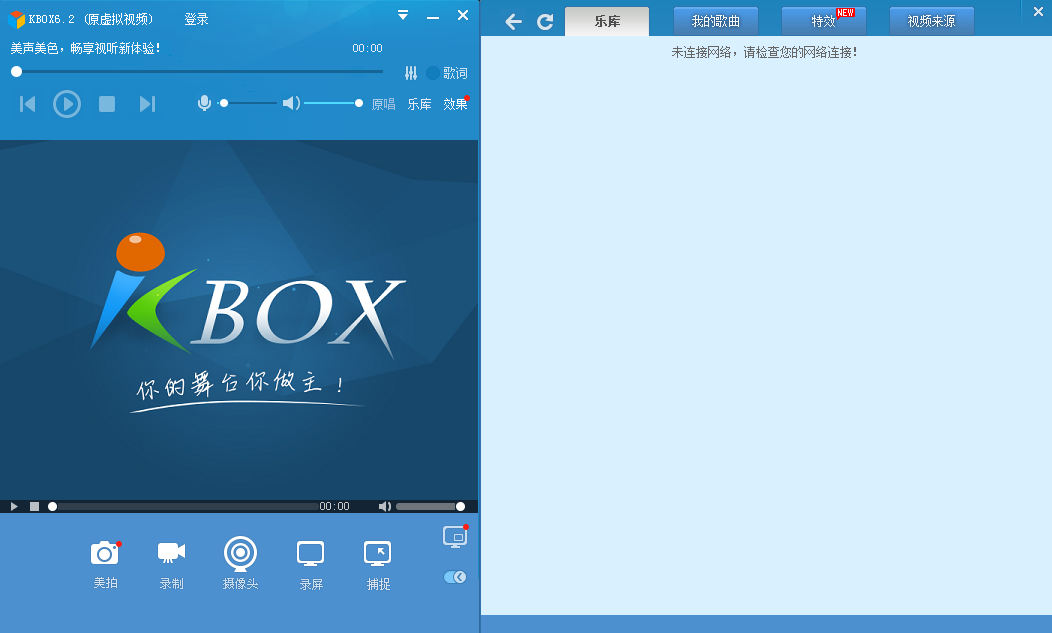Flip the toggle switch at bottom right
The height and width of the screenshot is (633, 1052).
pyautogui.click(x=455, y=577)
